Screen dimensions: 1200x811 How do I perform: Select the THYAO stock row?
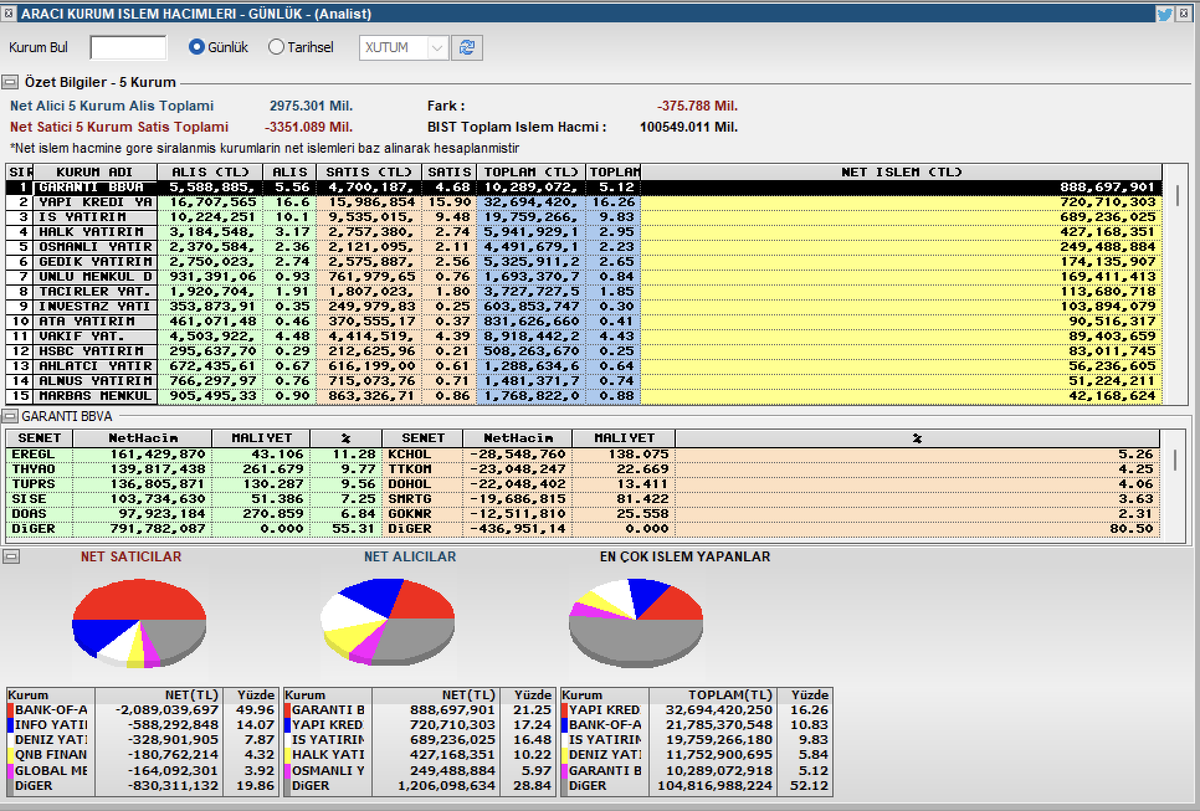[x=194, y=469]
